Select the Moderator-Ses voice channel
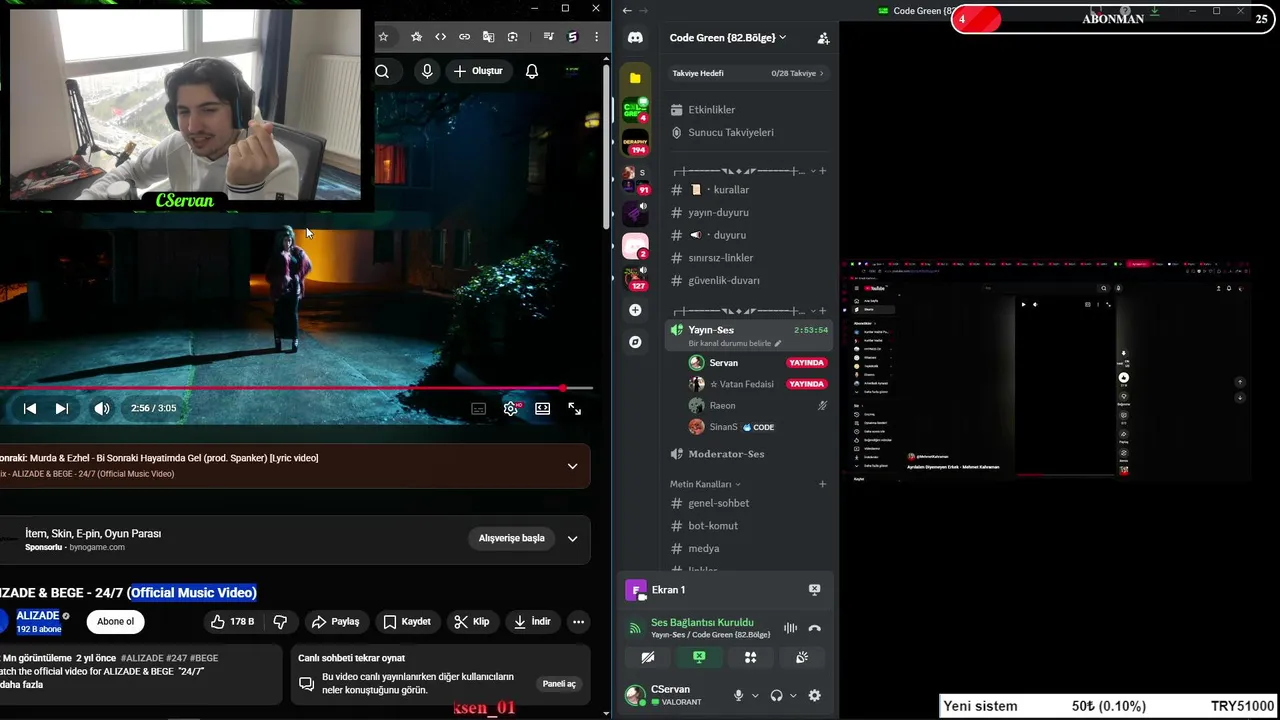Screen dimensions: 1280x720 click(x=749, y=454)
